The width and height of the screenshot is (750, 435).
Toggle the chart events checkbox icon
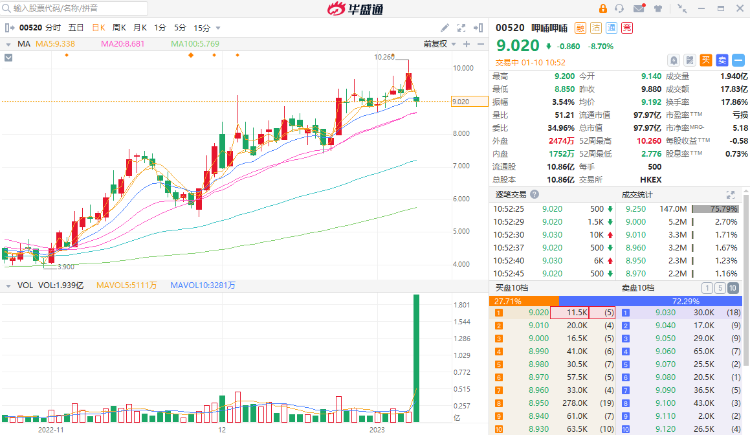pos(8,58)
